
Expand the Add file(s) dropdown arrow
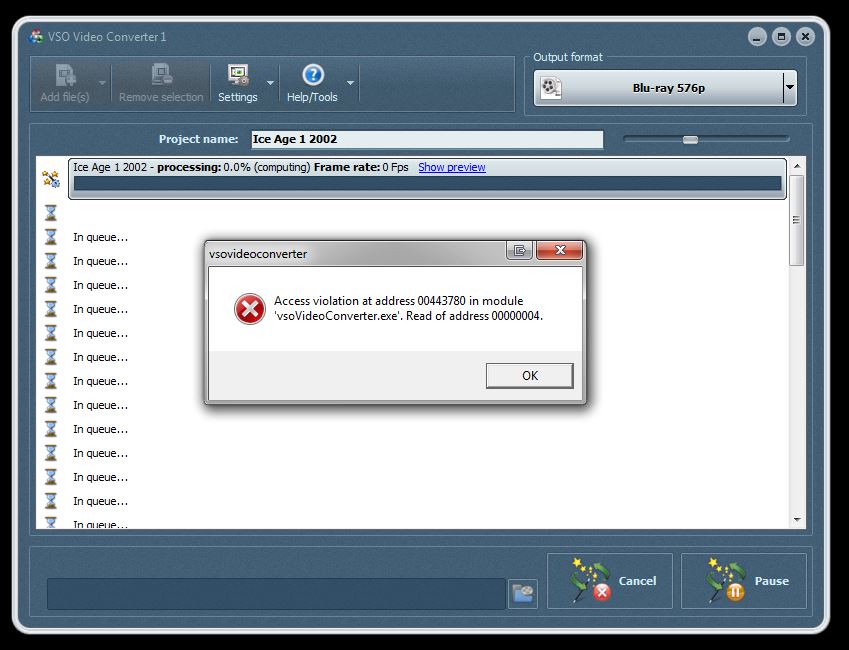[x=102, y=83]
